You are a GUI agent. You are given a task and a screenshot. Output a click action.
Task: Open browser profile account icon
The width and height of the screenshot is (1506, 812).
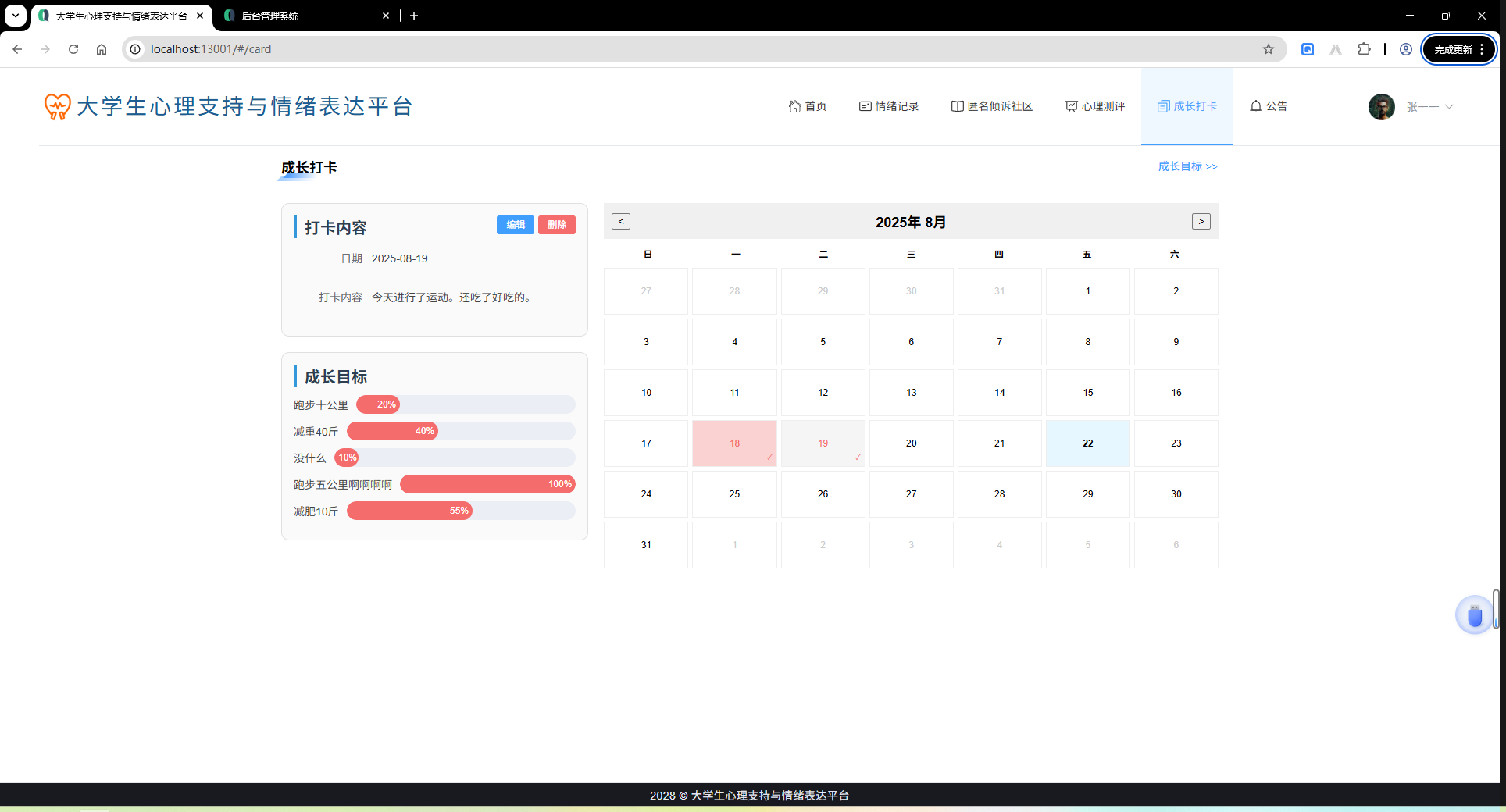pyautogui.click(x=1406, y=49)
